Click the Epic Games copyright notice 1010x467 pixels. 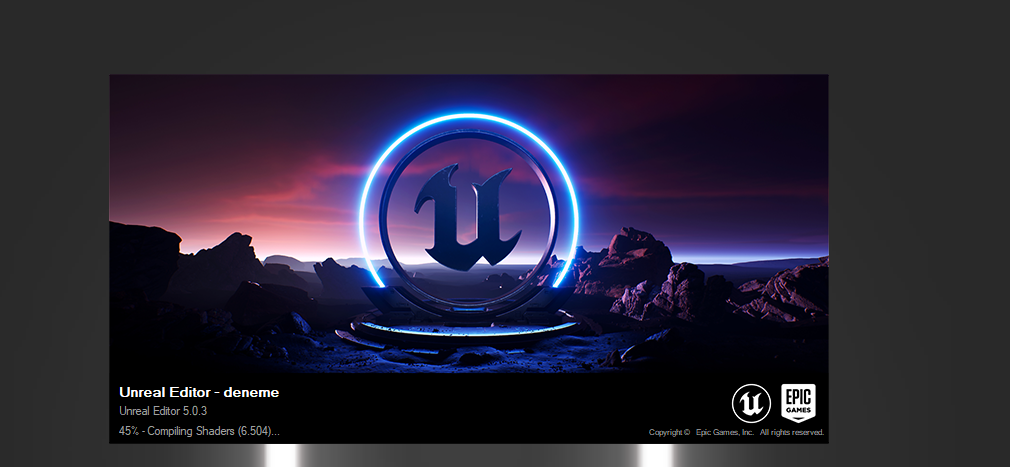coord(736,432)
